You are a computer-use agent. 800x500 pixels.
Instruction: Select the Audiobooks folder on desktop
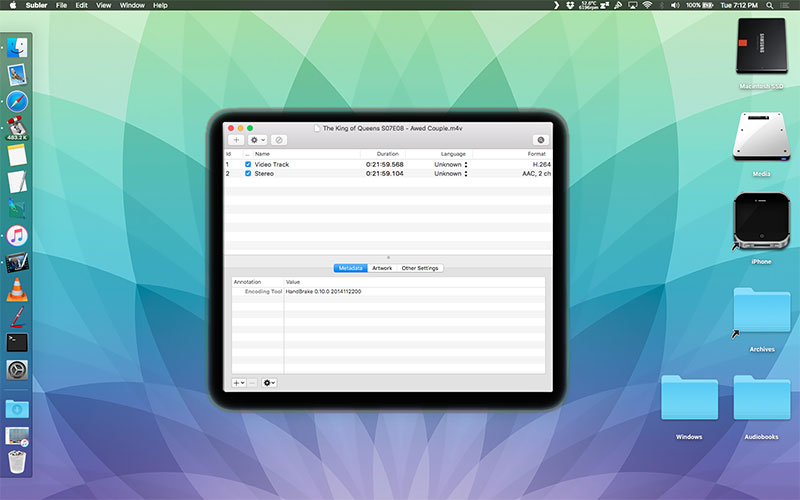762,398
